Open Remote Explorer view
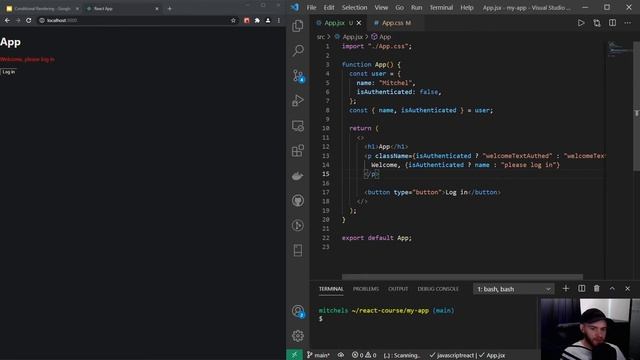640x360 pixels. click(298, 126)
